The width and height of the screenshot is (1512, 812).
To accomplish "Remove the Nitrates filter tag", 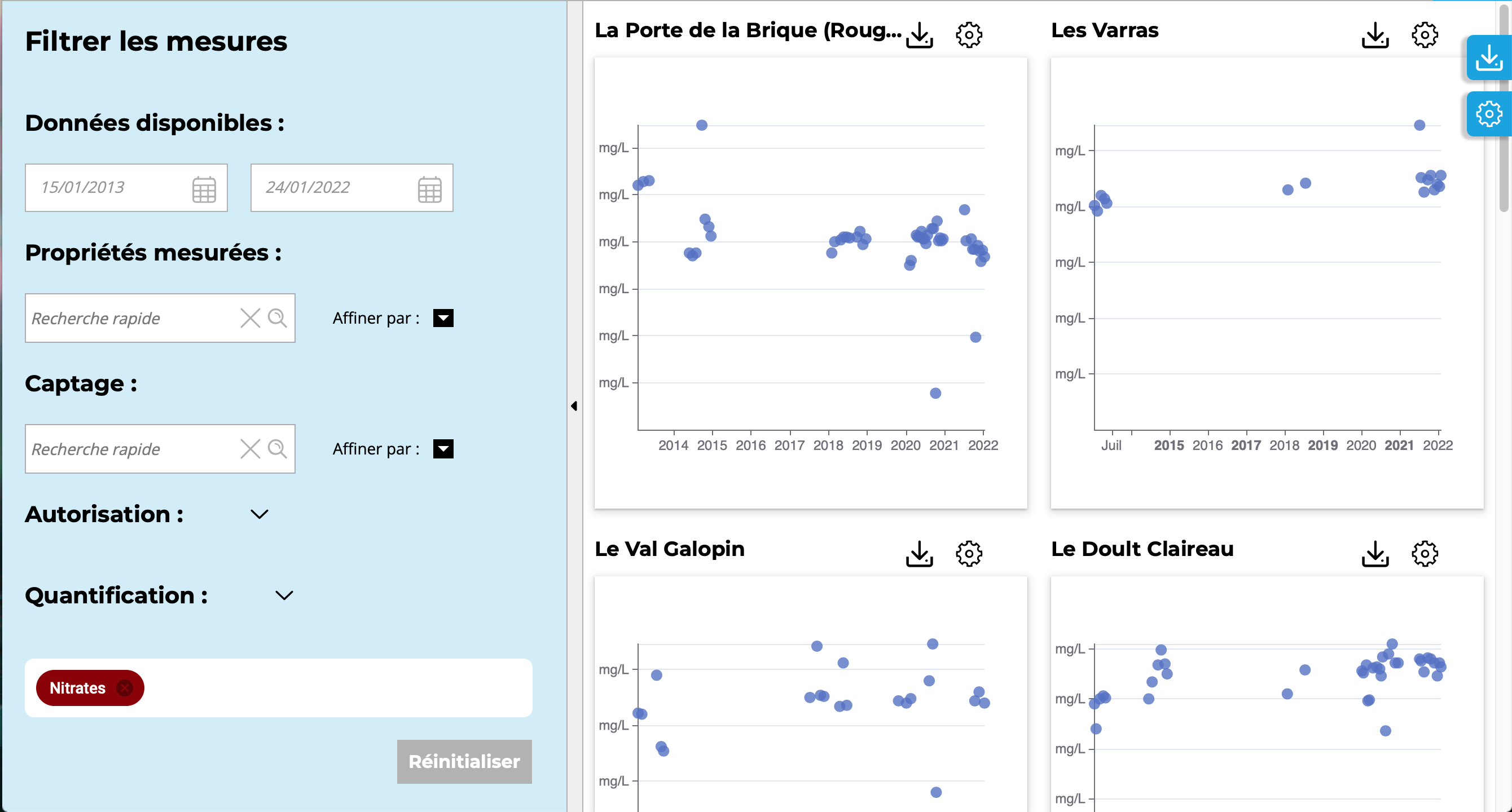I will 125,687.
